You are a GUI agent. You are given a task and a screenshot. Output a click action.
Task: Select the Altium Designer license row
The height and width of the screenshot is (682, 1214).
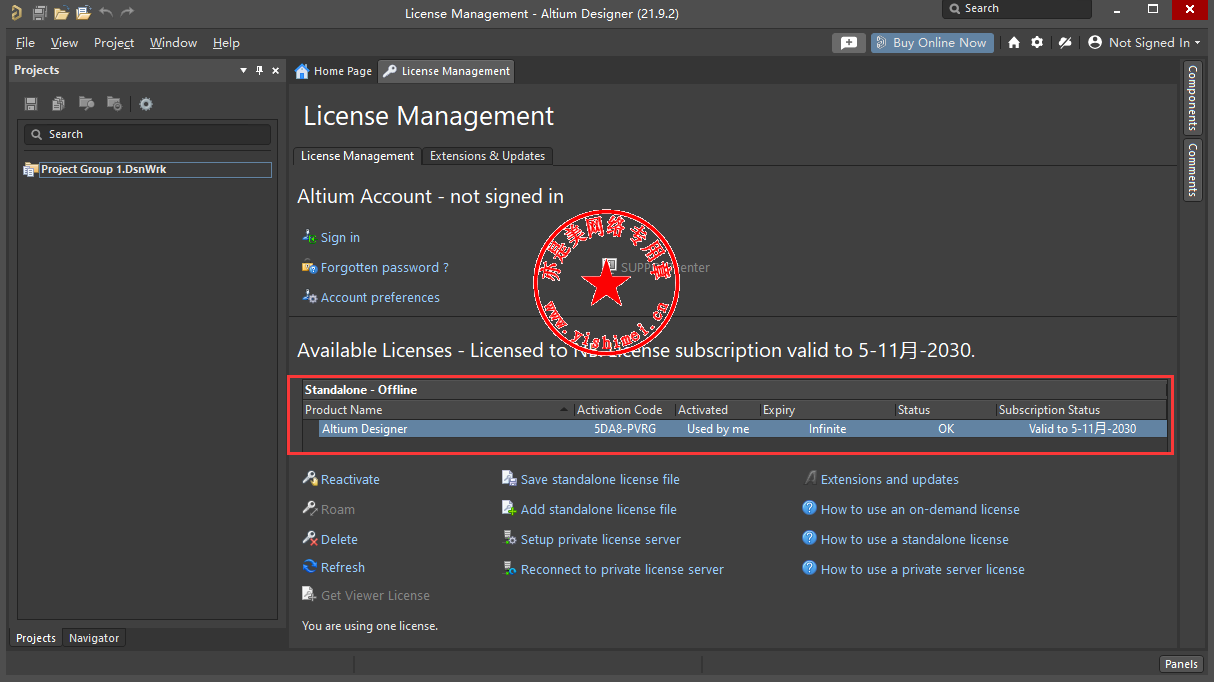(743, 429)
